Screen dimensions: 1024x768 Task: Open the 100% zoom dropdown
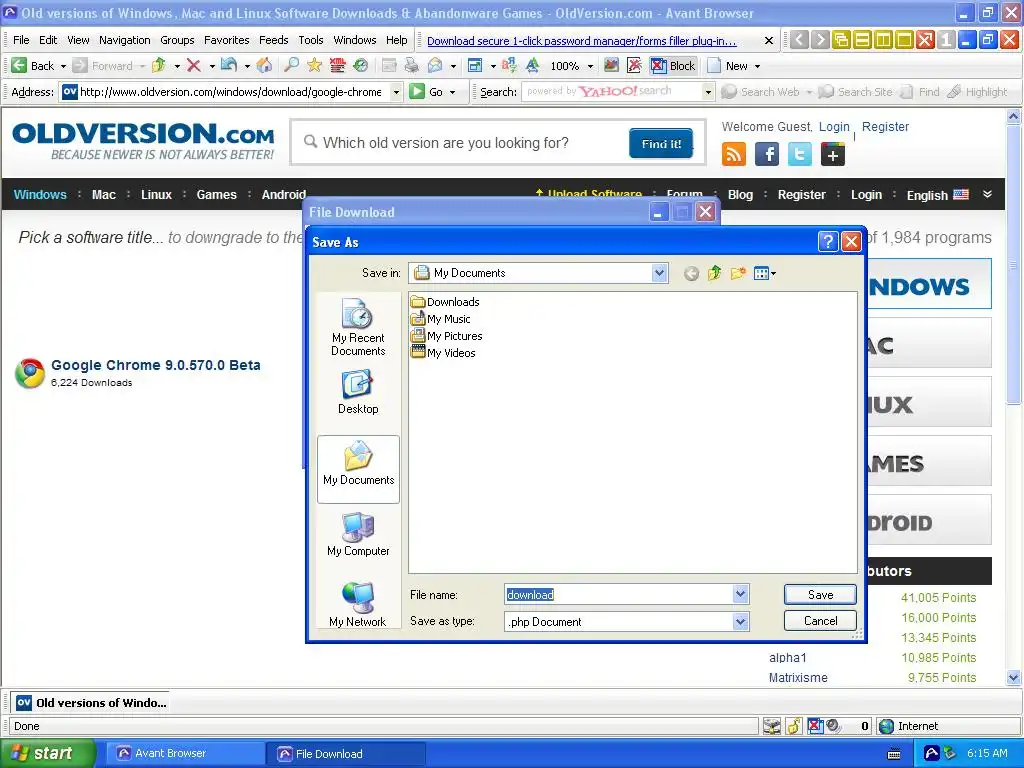click(590, 66)
